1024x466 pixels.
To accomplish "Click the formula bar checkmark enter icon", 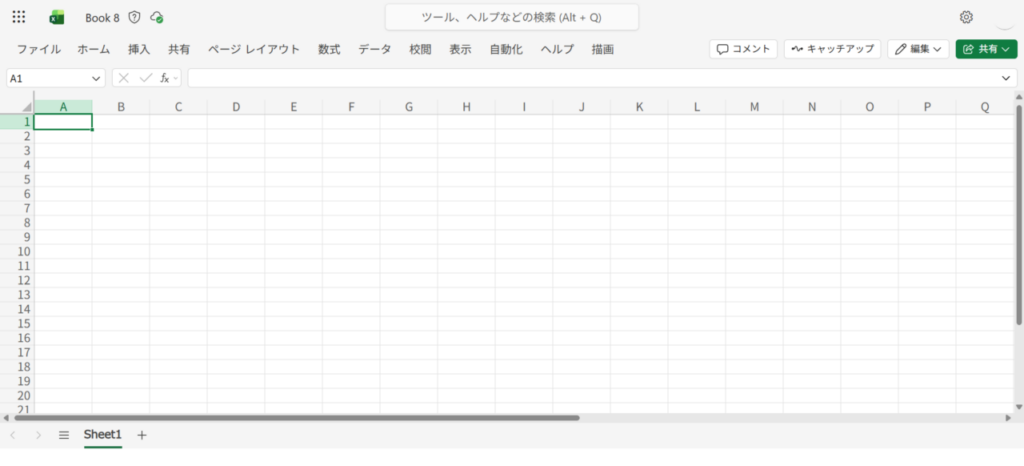I will [146, 78].
